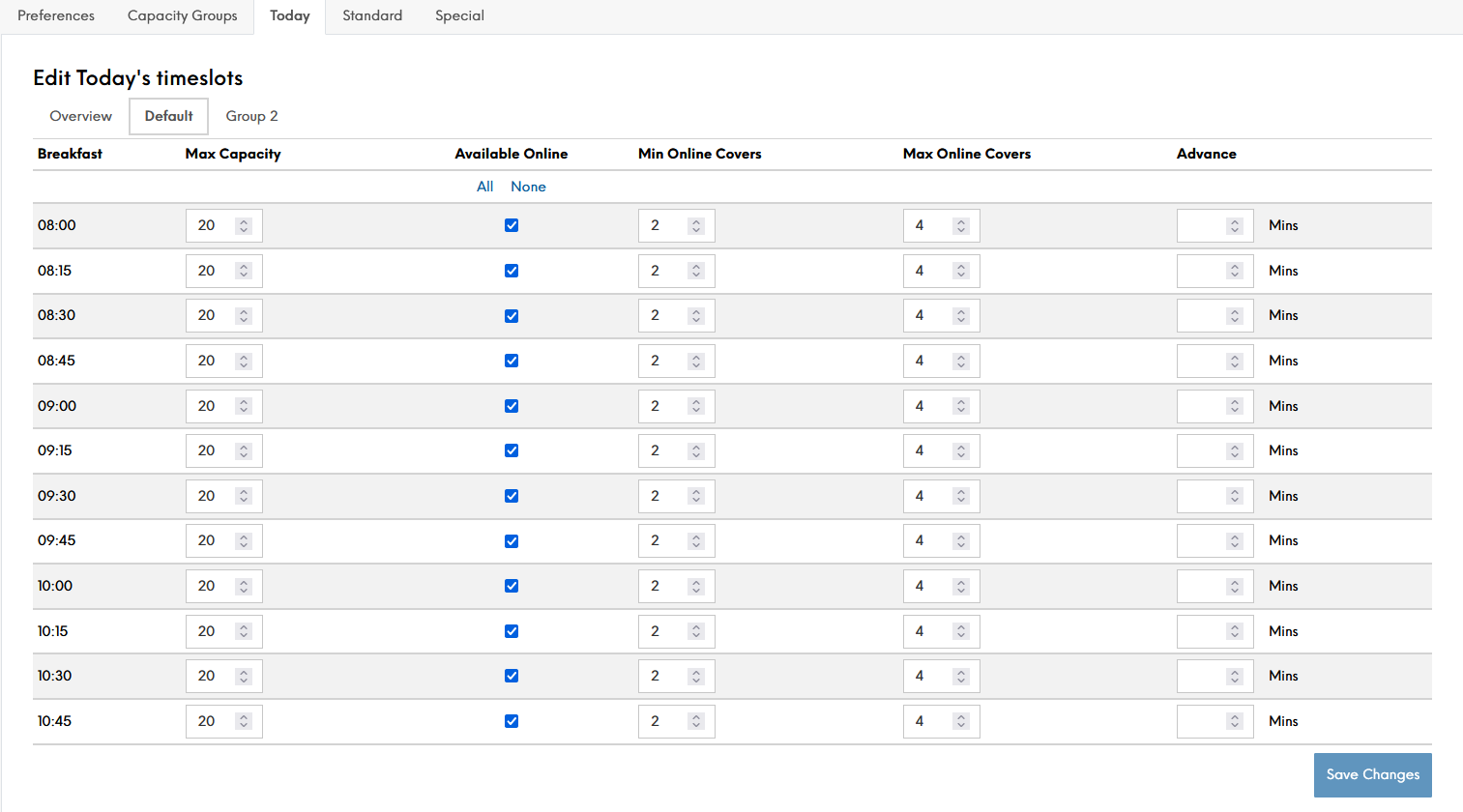Toggle Available Online checkbox for 09:00
Image resolution: width=1463 pixels, height=812 pixels.
click(512, 406)
